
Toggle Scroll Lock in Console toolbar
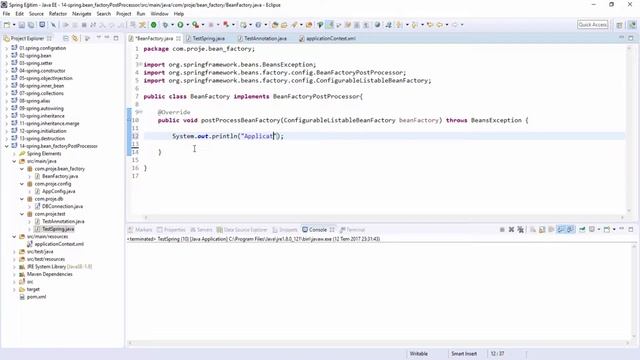tap(542, 229)
